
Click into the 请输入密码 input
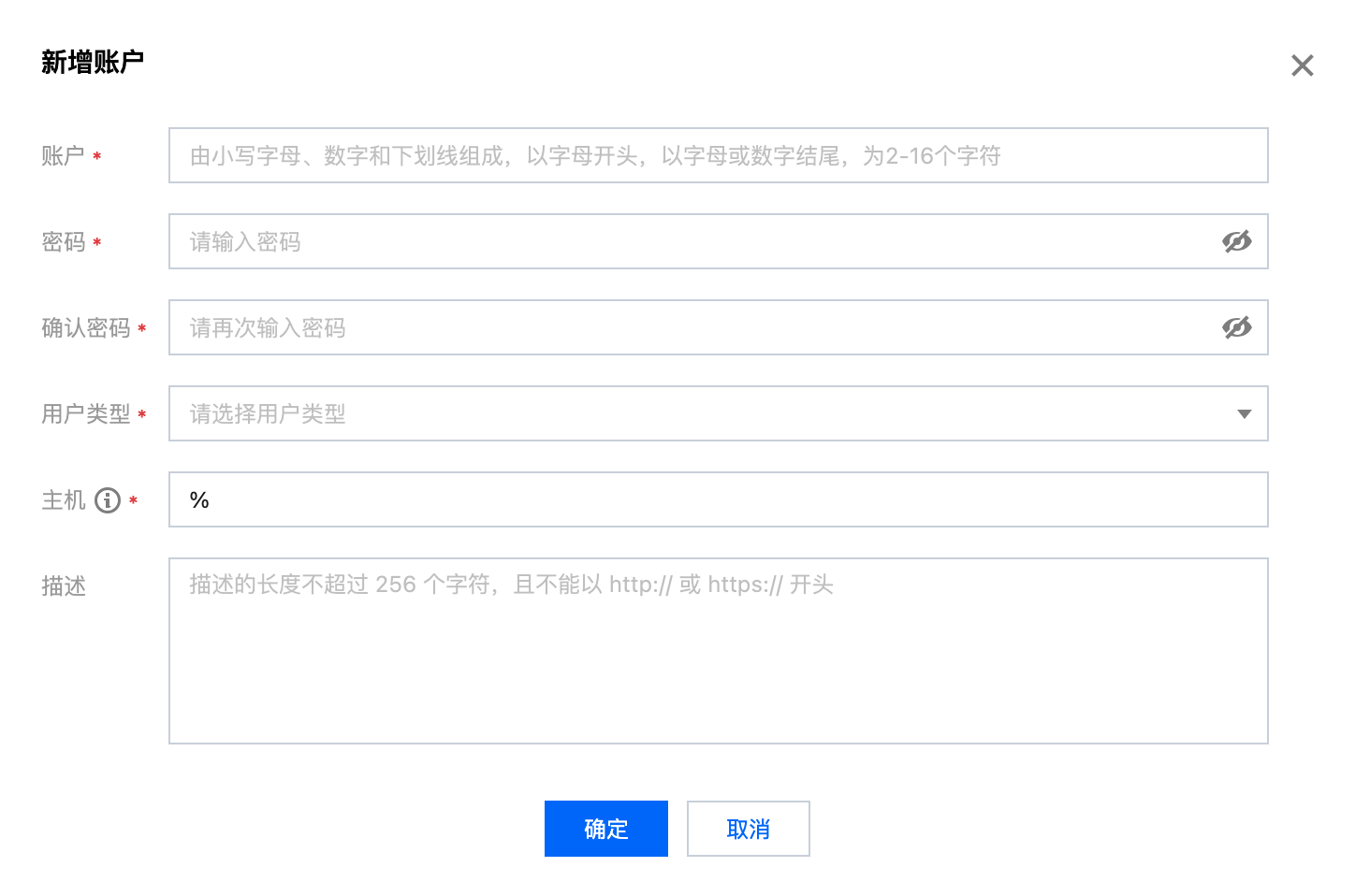(692, 242)
